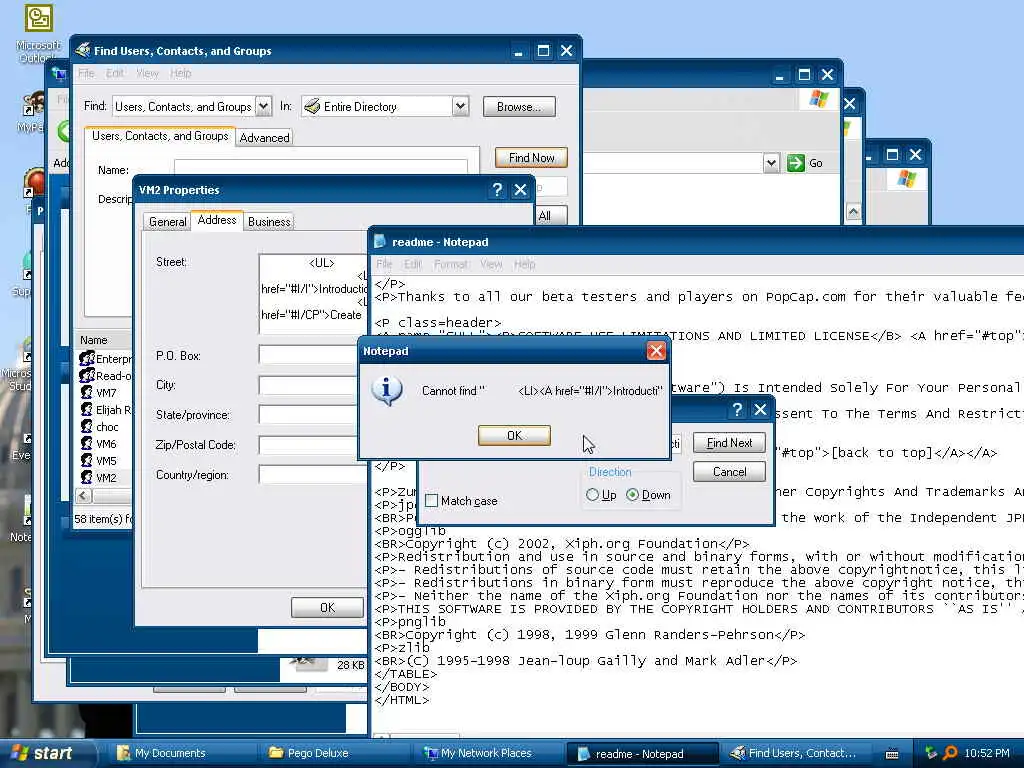Select the Elijah user icon in results
Image resolution: width=1024 pixels, height=768 pixels.
tap(87, 409)
